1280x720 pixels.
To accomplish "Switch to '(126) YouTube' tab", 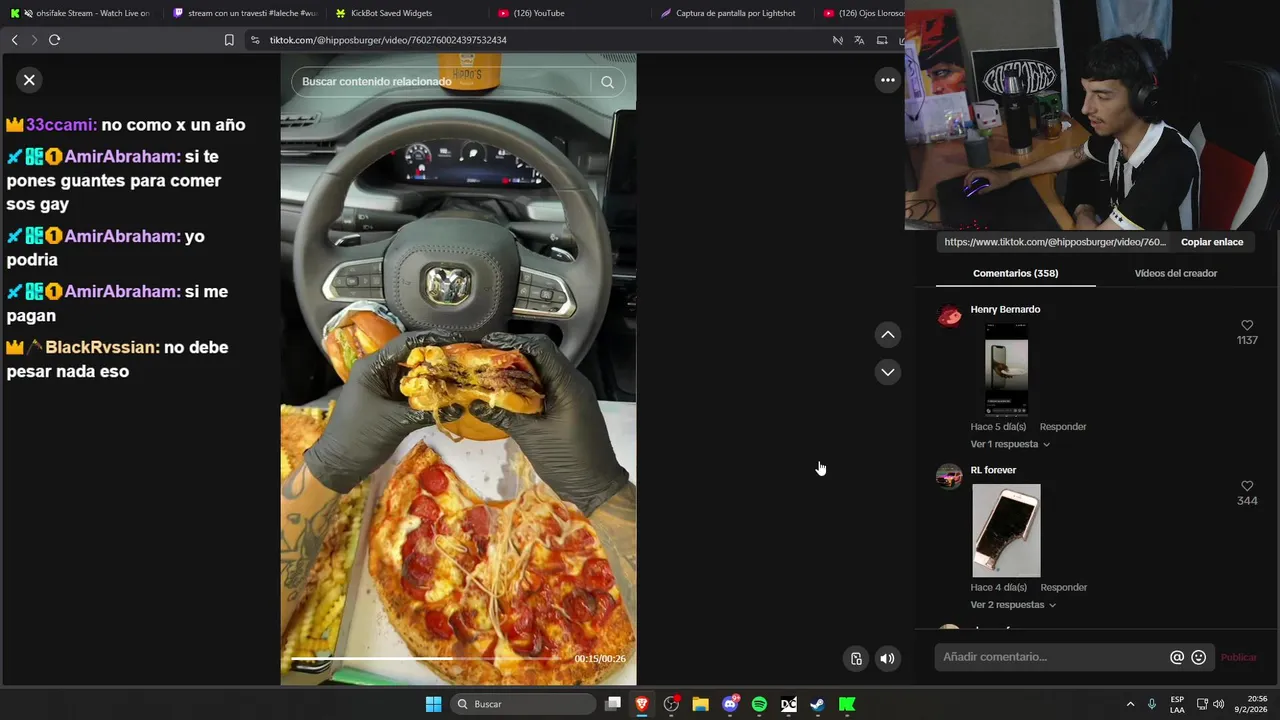I will pyautogui.click(x=570, y=13).
